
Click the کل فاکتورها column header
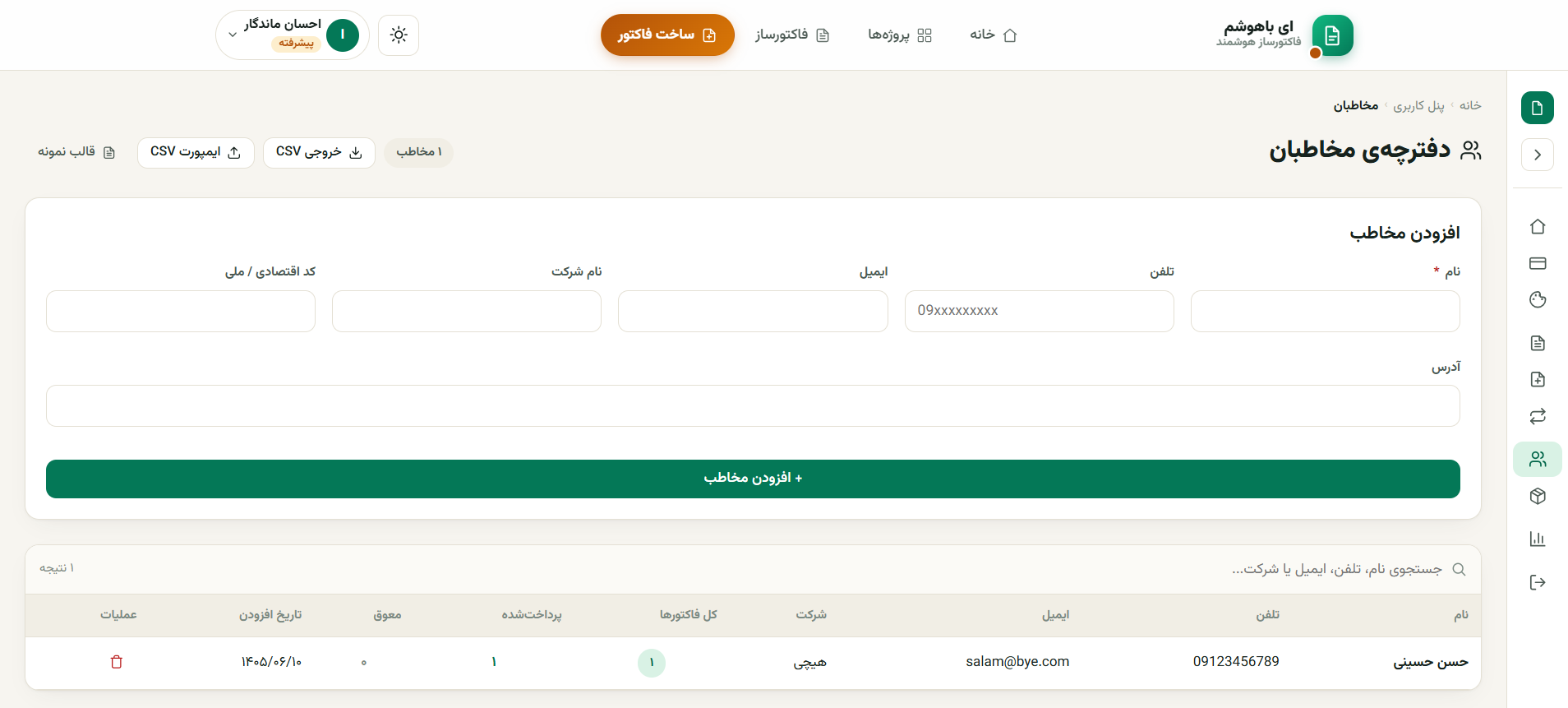[x=688, y=615]
